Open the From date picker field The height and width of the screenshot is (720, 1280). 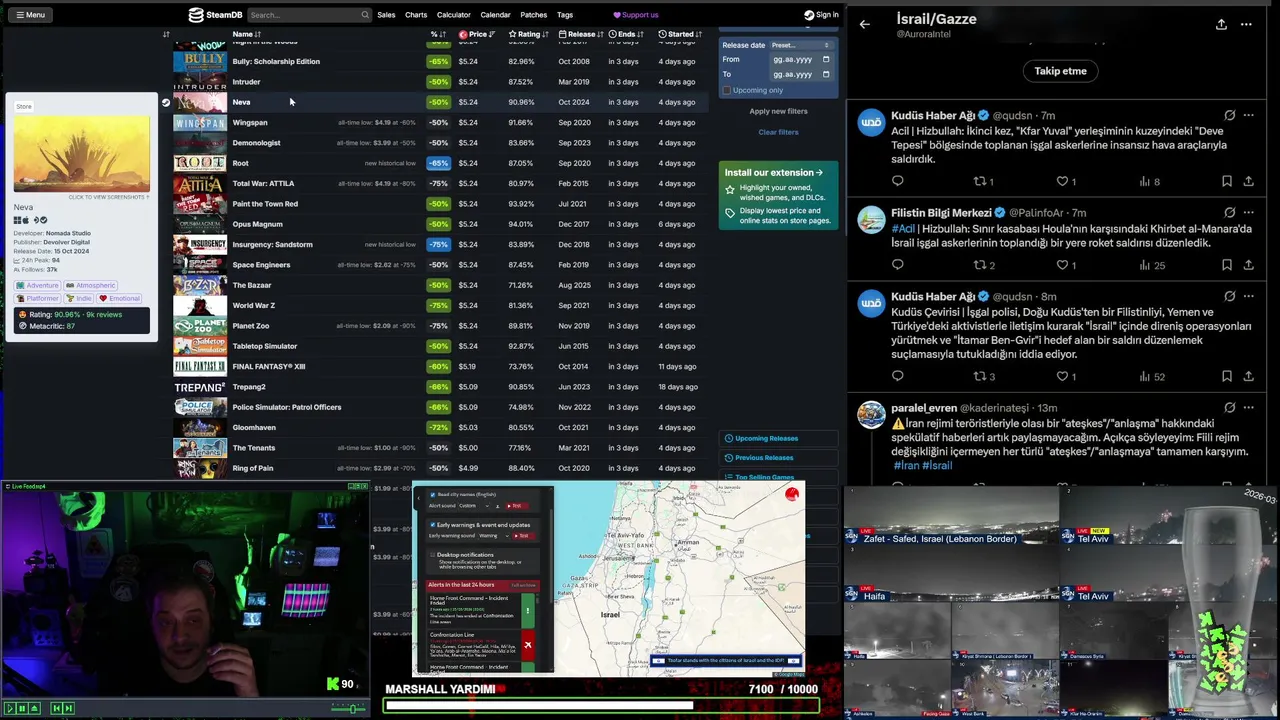click(x=800, y=59)
